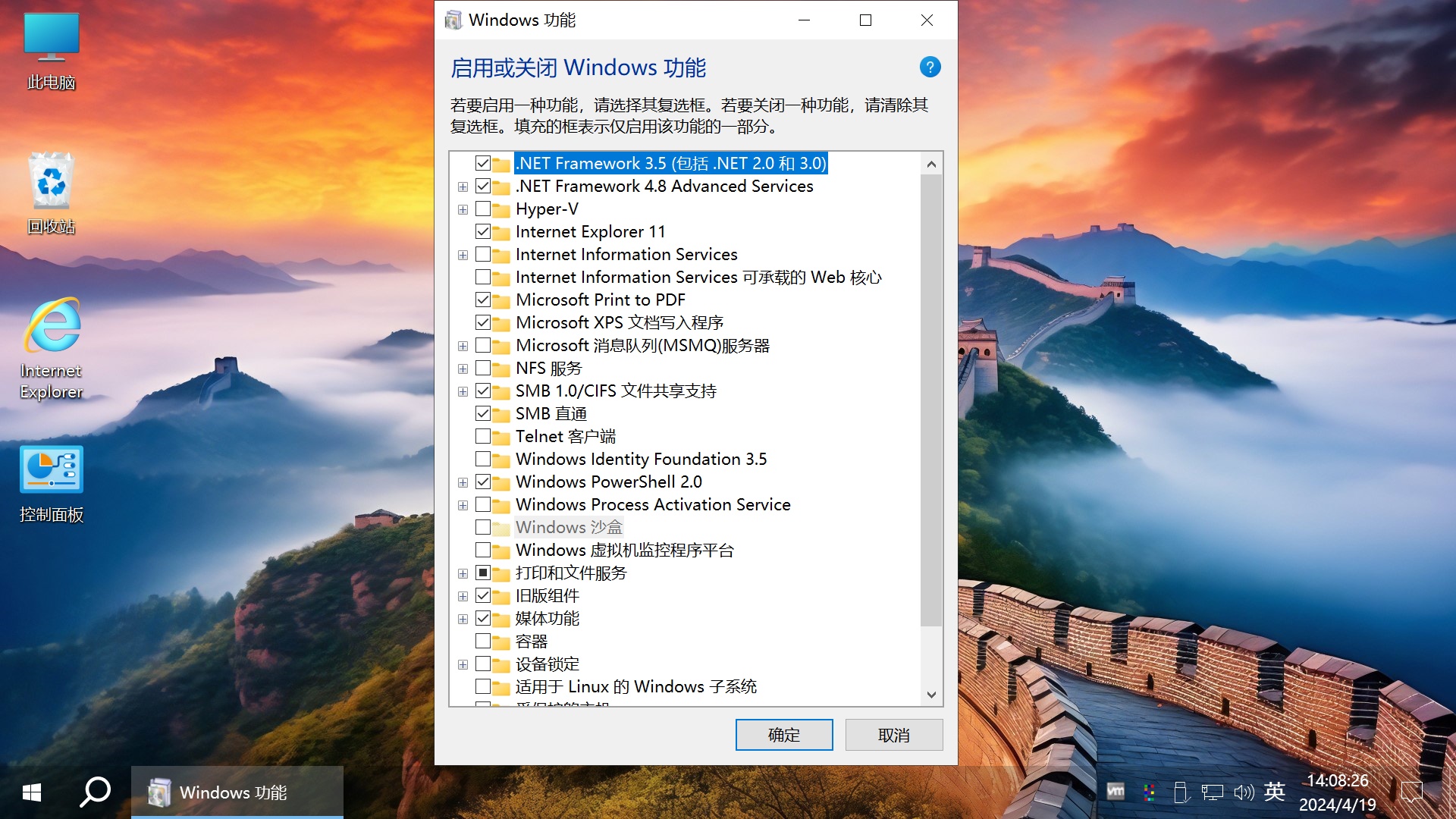This screenshot has height=819, width=1456.
Task: Expand the 设备锁定 node
Action: (x=463, y=664)
